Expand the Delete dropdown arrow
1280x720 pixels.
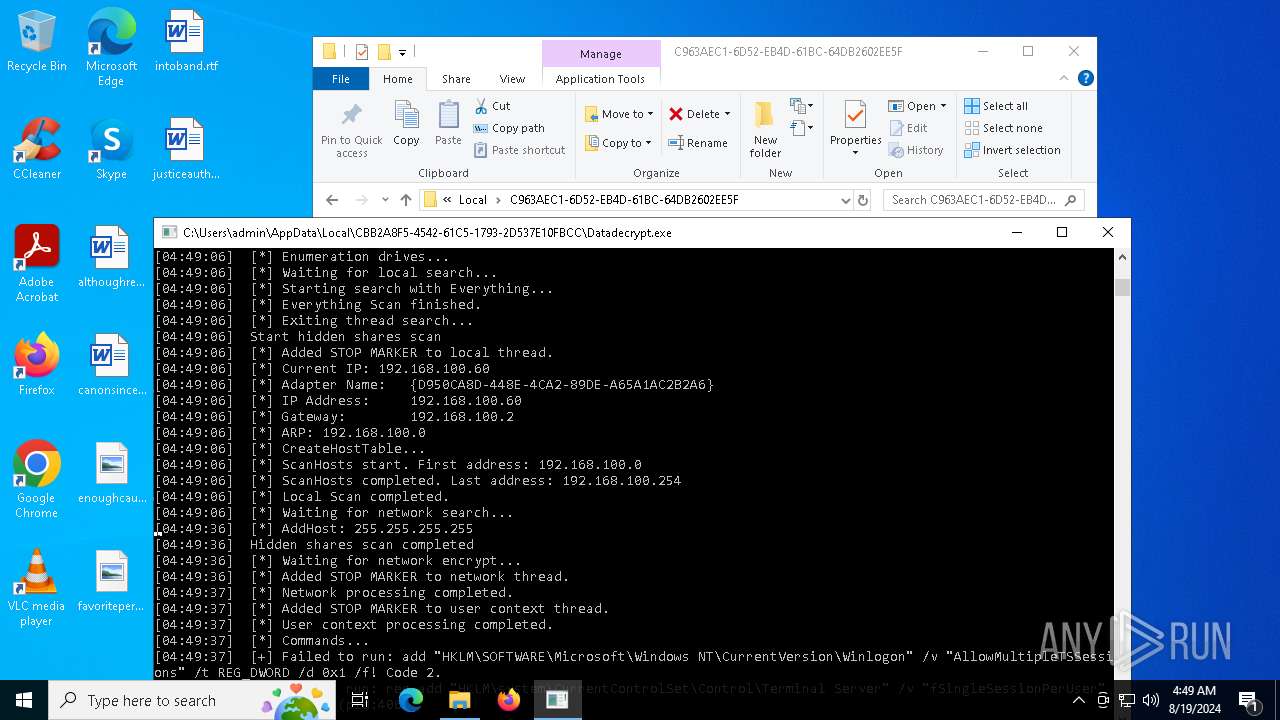coord(727,114)
